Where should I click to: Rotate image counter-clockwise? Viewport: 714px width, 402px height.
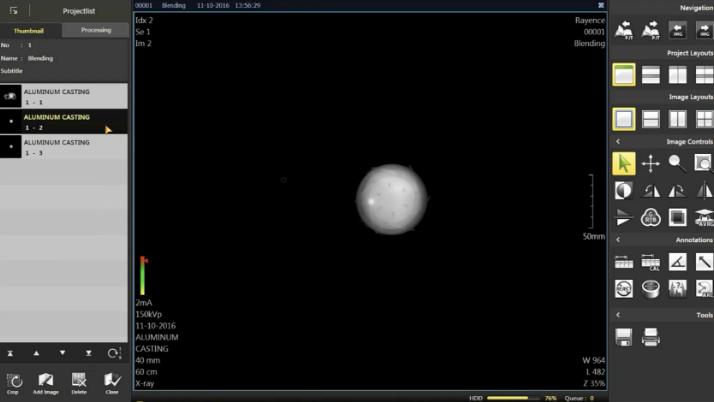tap(651, 190)
